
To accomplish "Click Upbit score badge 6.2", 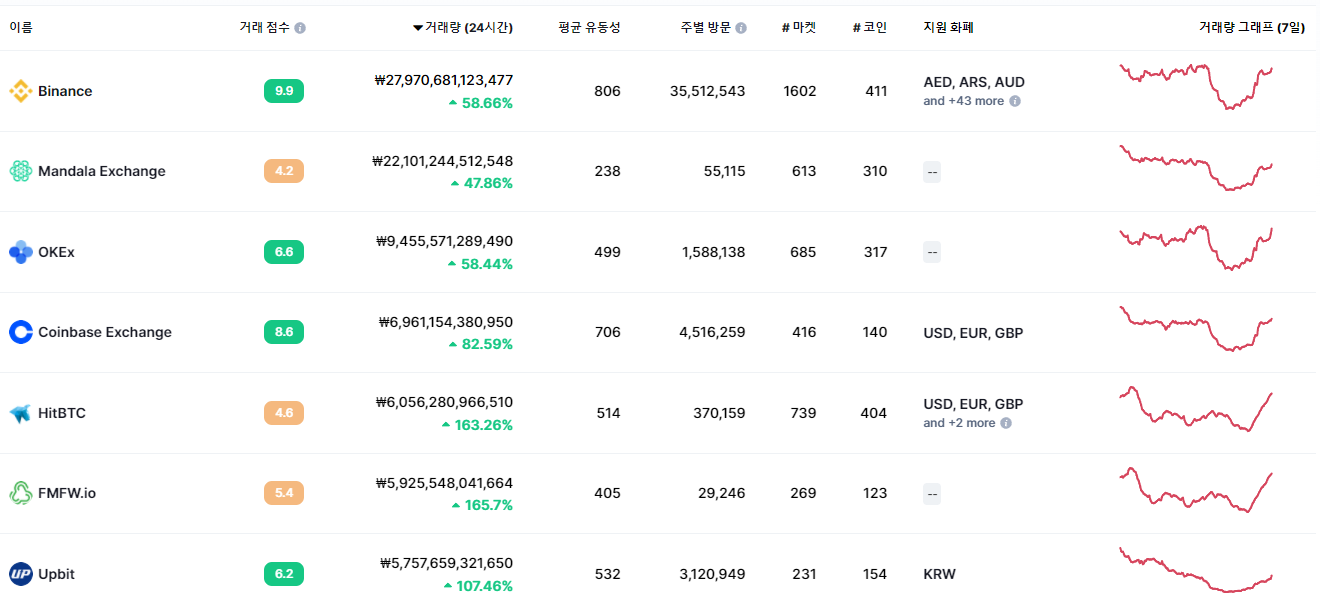I will [x=284, y=574].
